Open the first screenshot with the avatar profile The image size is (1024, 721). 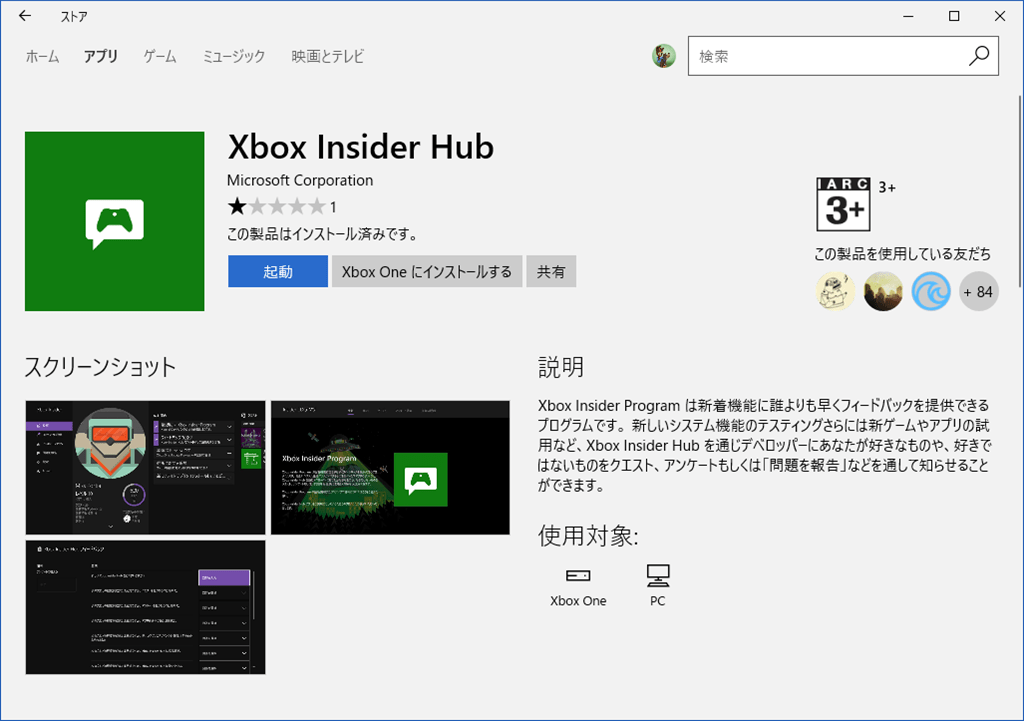tap(146, 468)
